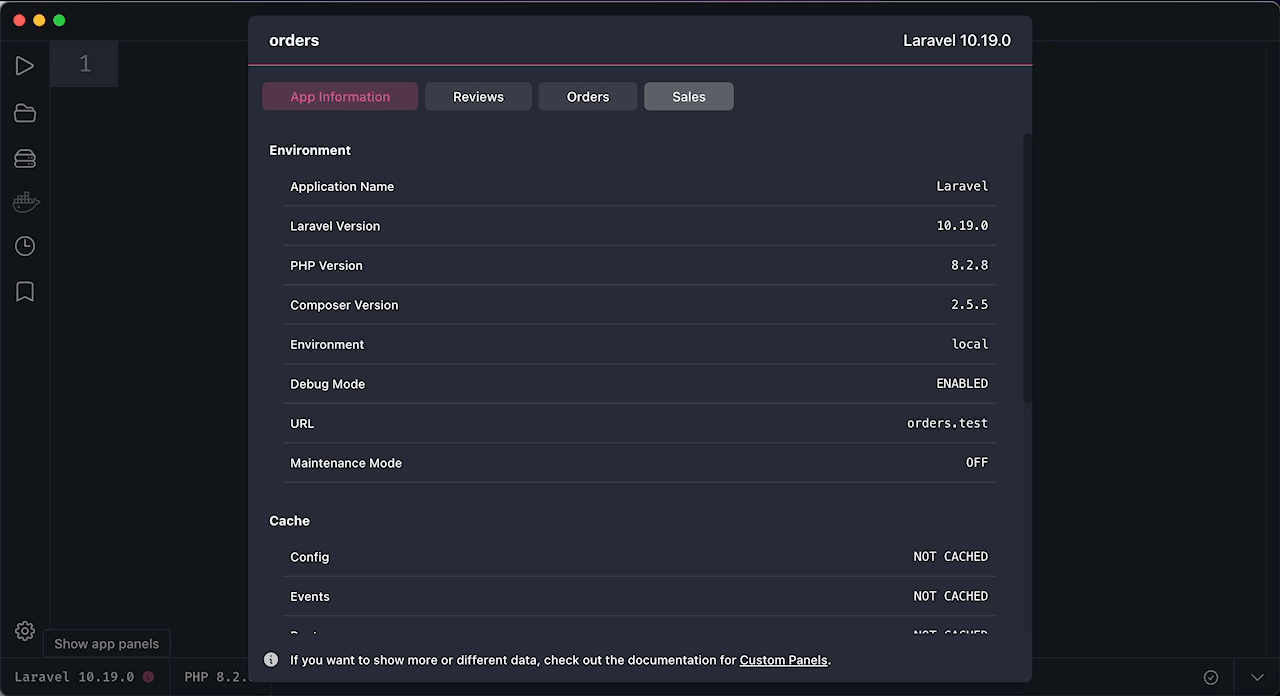This screenshot has width=1280, height=696.
Task: Click the Config row NOT CACHED value
Action: point(950,556)
